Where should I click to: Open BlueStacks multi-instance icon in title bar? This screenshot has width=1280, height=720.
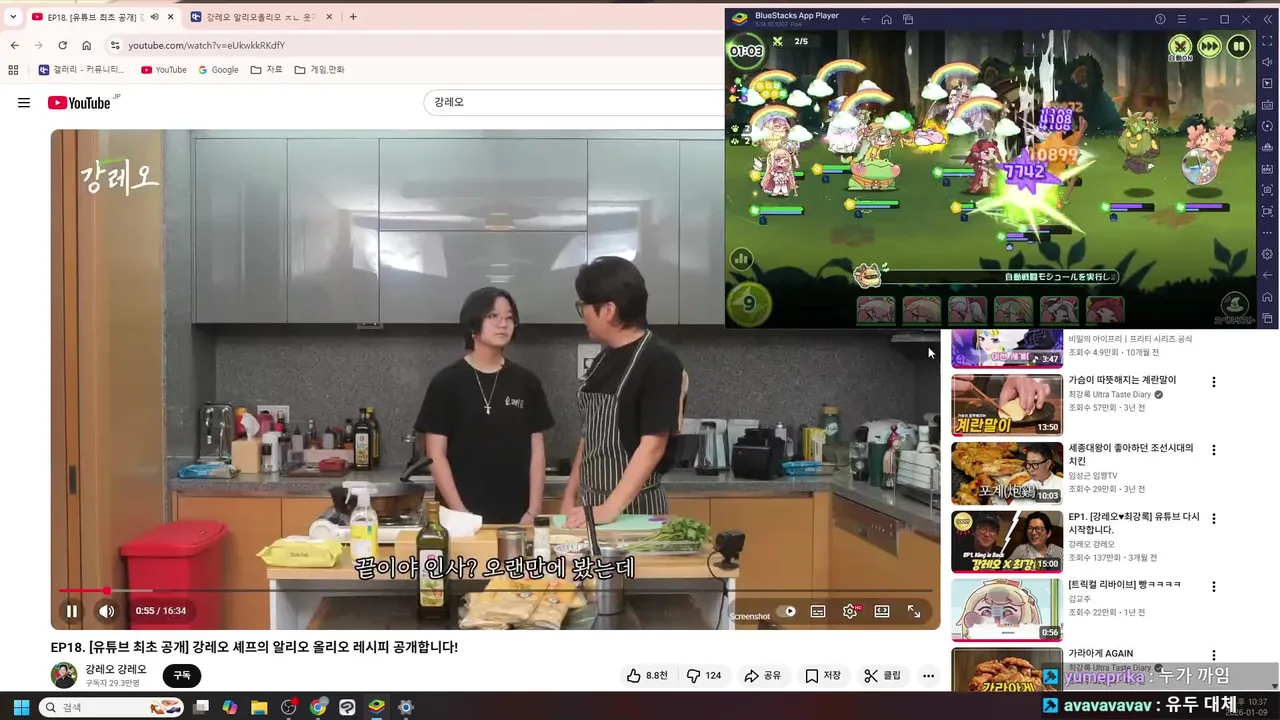click(908, 19)
